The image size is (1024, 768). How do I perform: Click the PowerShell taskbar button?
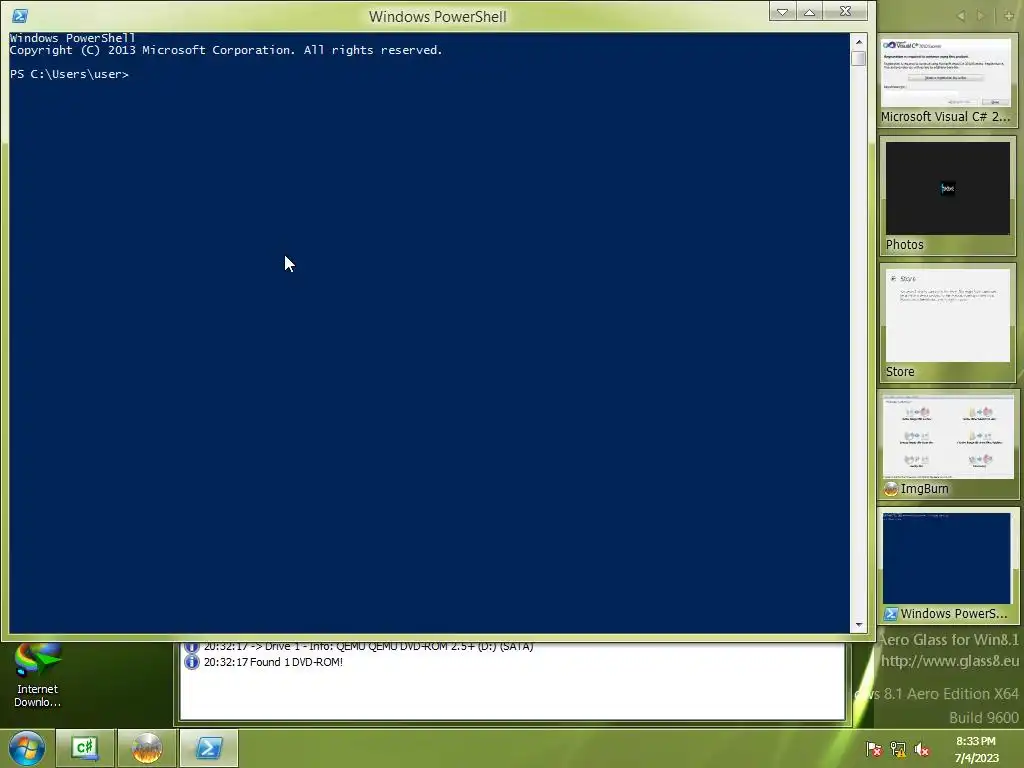pos(209,748)
